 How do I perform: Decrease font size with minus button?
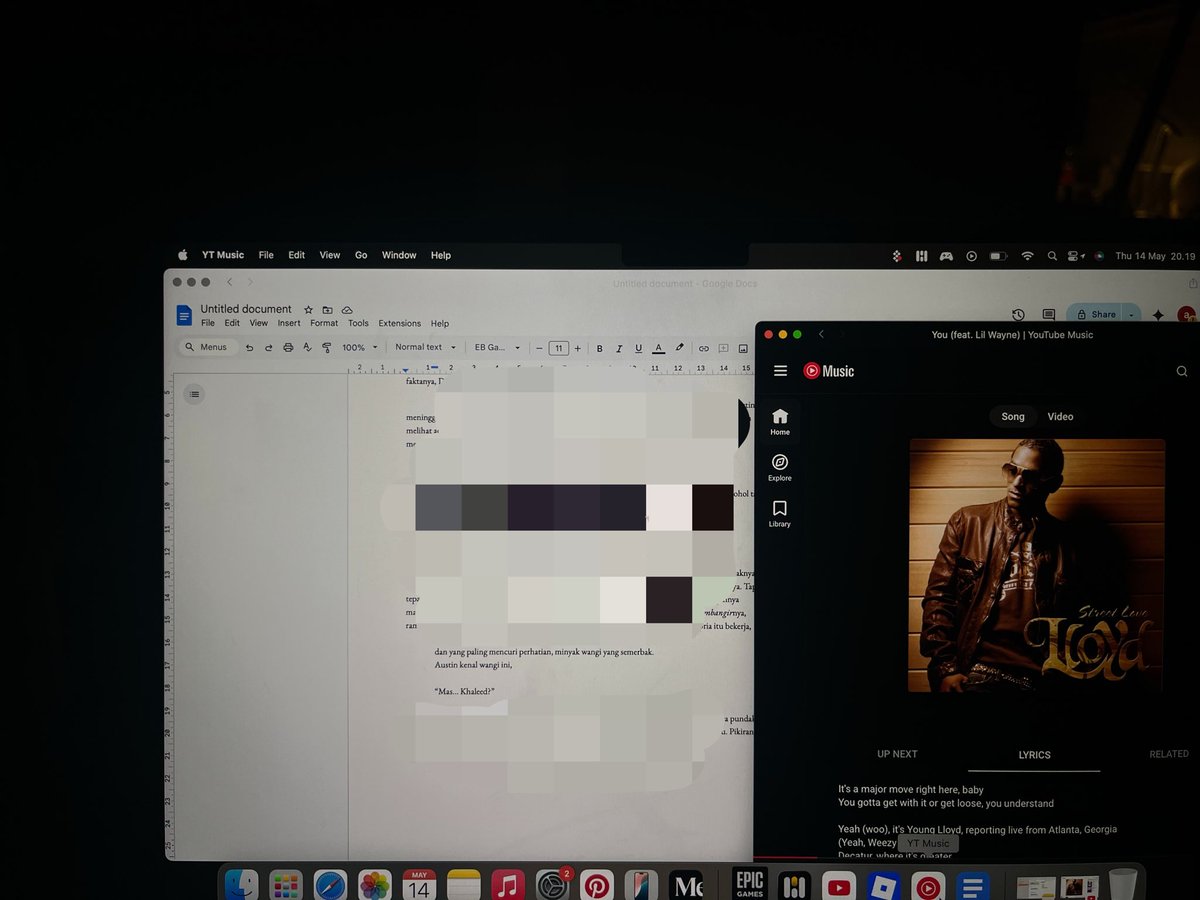[539, 348]
